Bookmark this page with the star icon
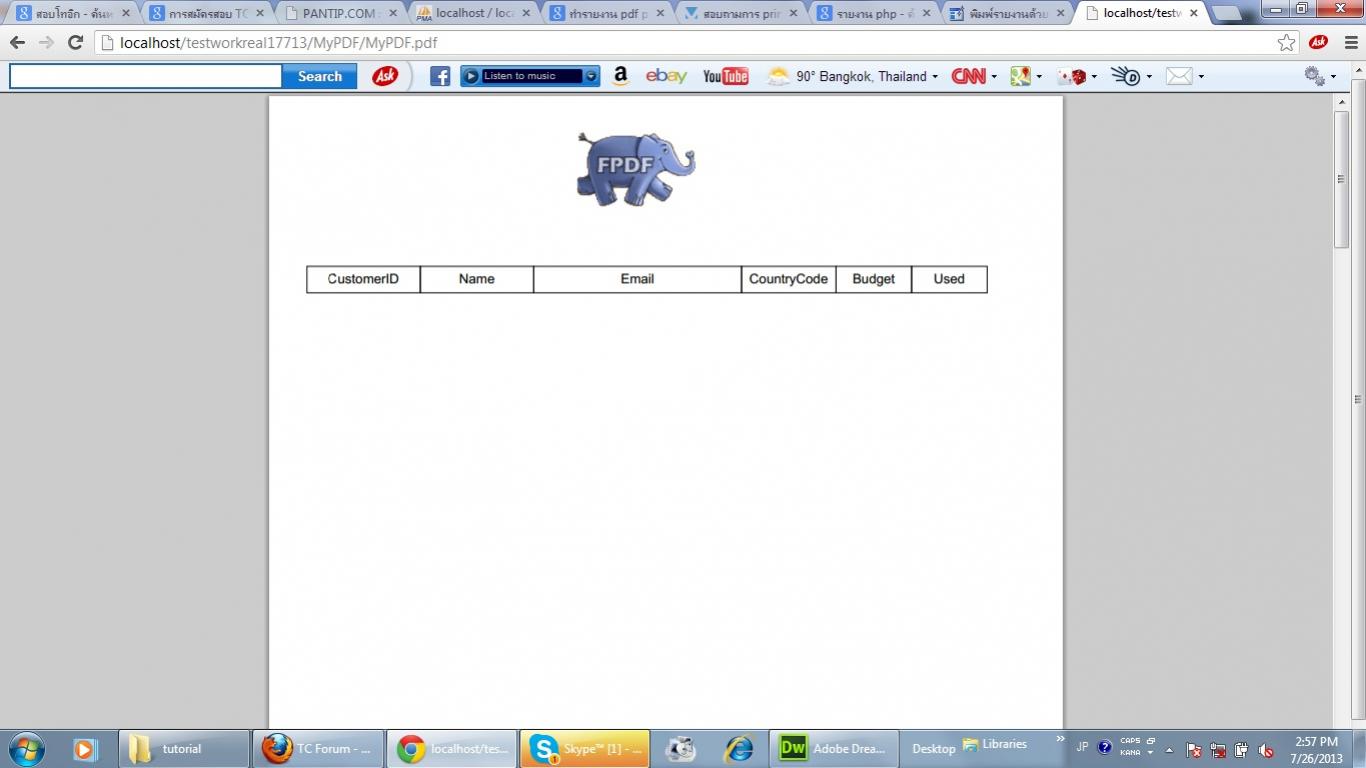 click(x=1287, y=43)
